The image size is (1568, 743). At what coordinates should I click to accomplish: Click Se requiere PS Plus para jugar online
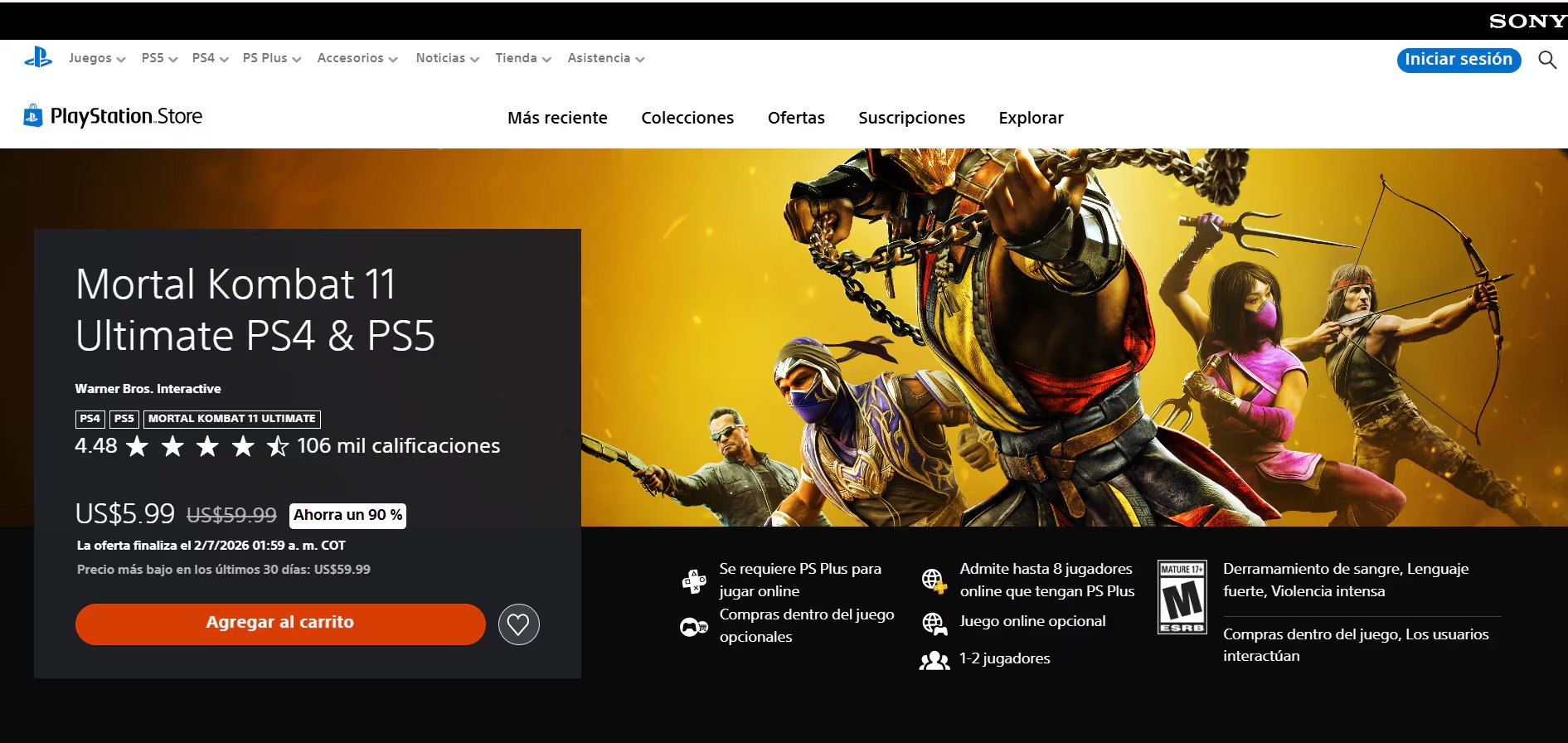pyautogui.click(x=800, y=580)
